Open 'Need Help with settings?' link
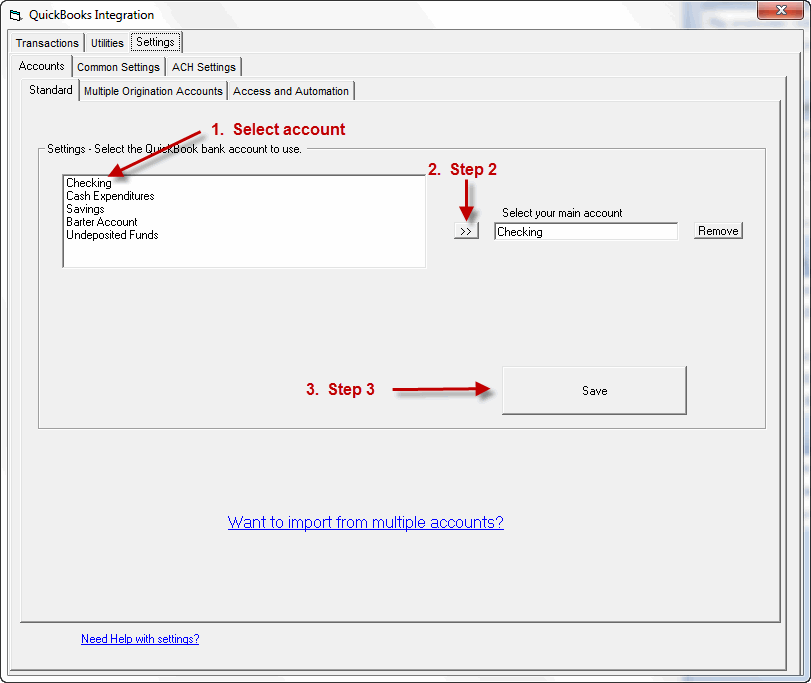The height and width of the screenshot is (683, 811). point(140,639)
